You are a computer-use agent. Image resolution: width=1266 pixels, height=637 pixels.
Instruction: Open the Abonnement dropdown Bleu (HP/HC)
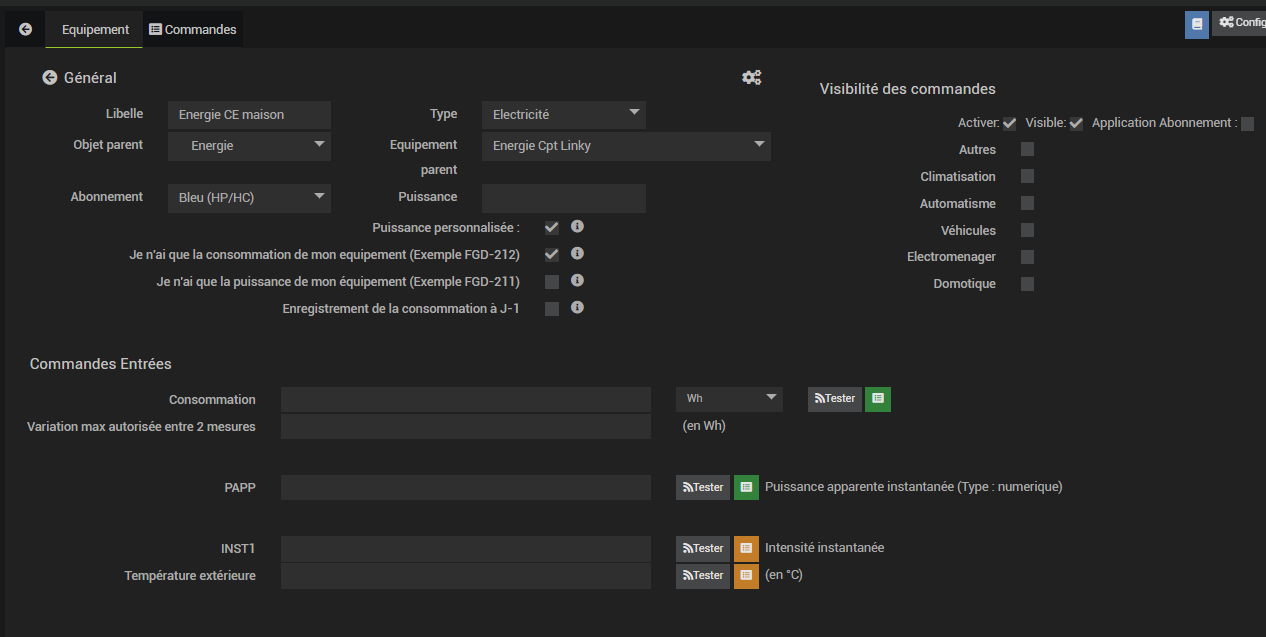249,198
